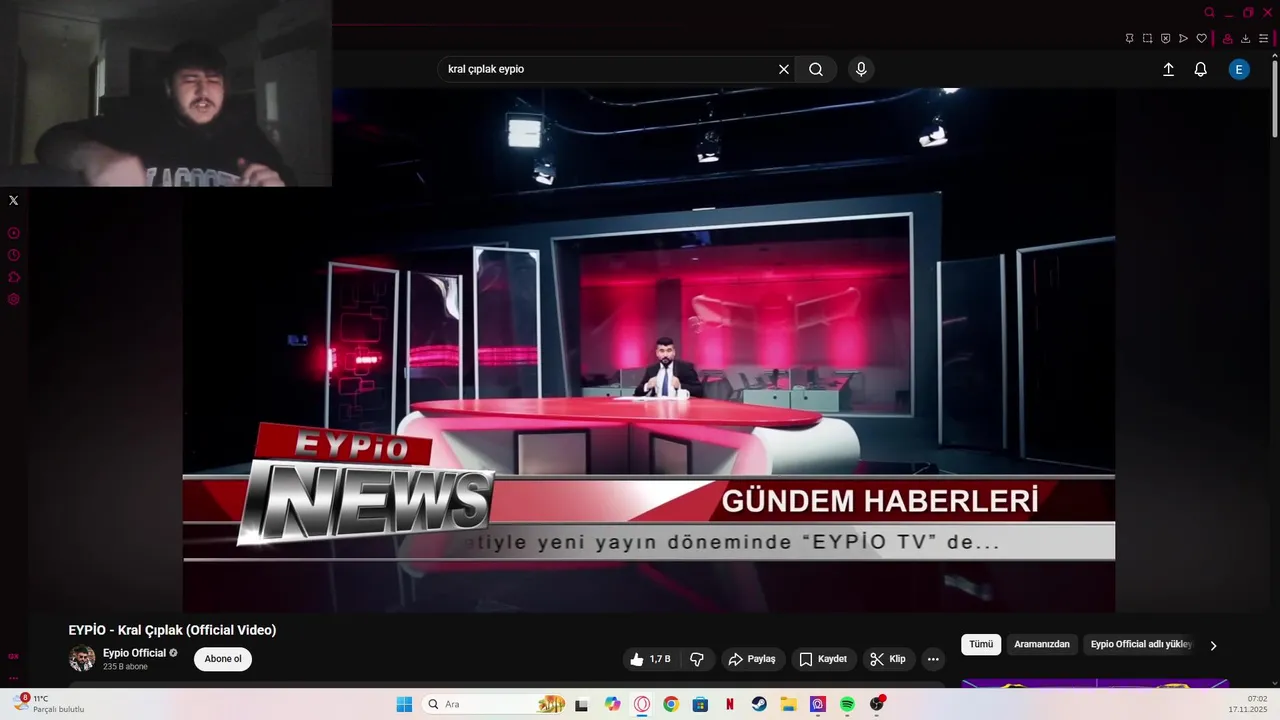Click the taskbar search box 'Ara'
This screenshot has width=1280, height=720.
[x=495, y=704]
